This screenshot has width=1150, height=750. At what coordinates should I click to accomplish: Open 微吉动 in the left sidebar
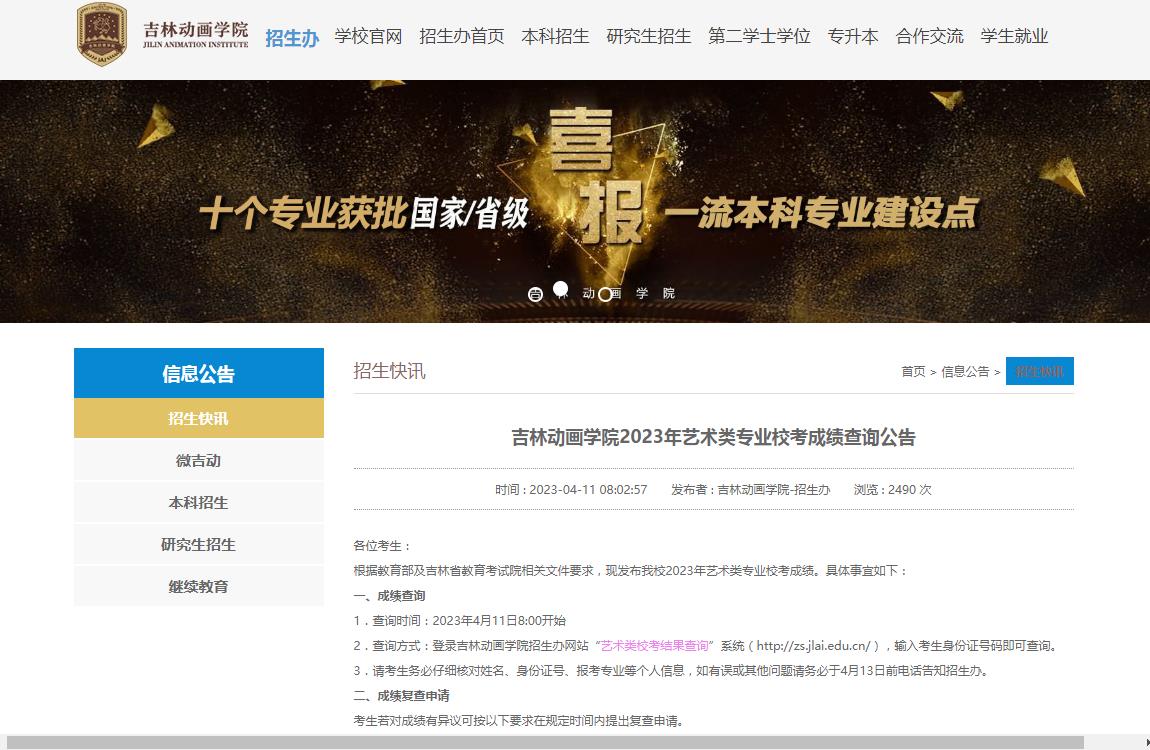tap(199, 460)
